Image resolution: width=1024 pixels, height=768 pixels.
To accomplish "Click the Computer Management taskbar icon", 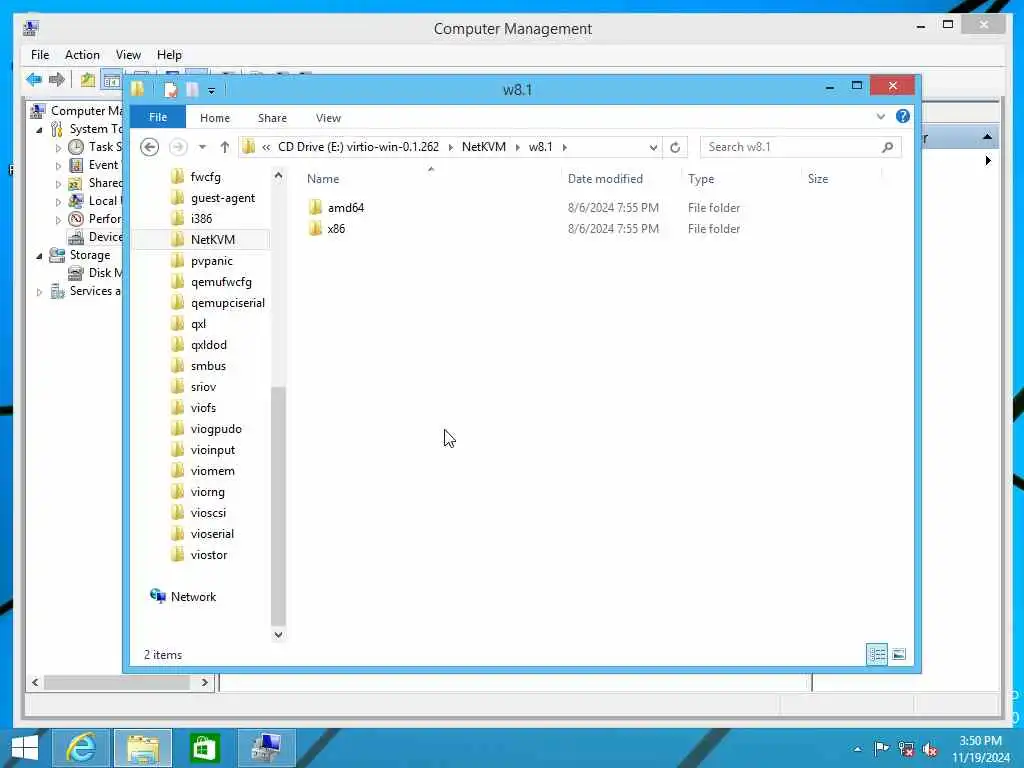I will point(266,748).
